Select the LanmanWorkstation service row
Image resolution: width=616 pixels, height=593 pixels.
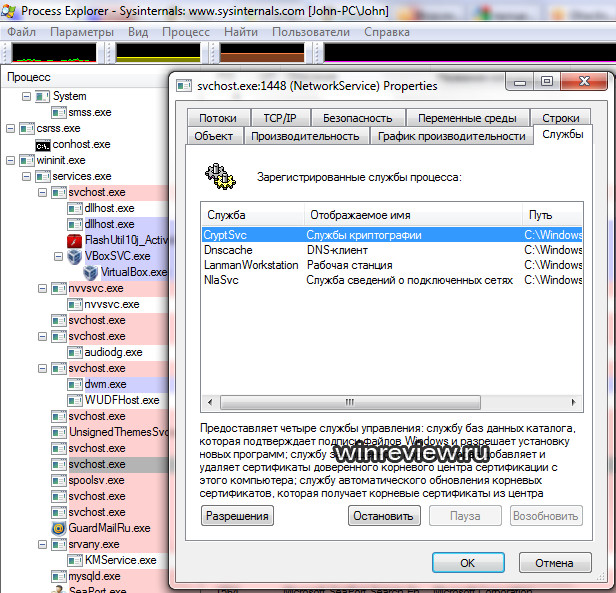[x=392, y=265]
